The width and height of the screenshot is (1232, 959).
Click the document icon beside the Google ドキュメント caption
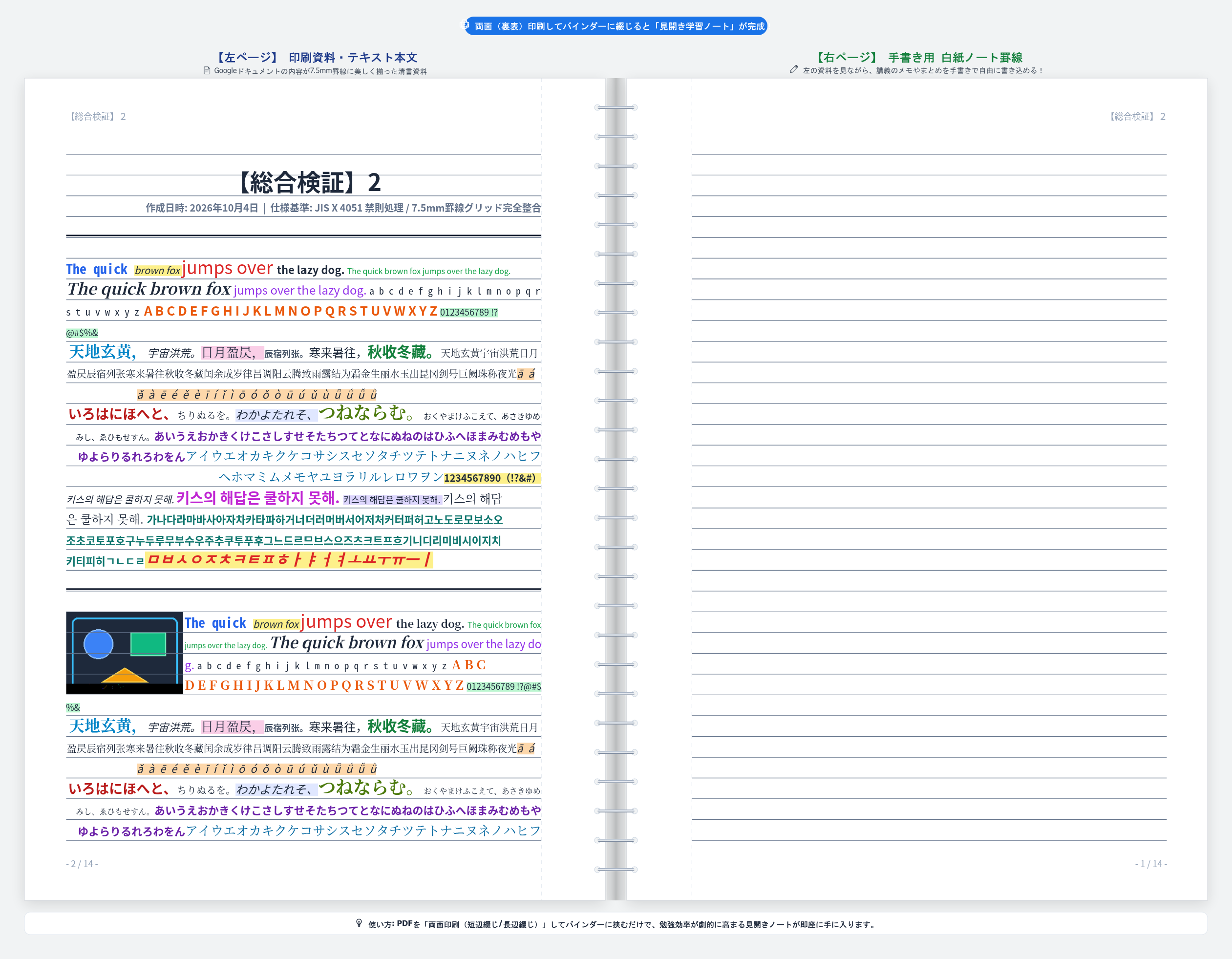click(x=207, y=70)
